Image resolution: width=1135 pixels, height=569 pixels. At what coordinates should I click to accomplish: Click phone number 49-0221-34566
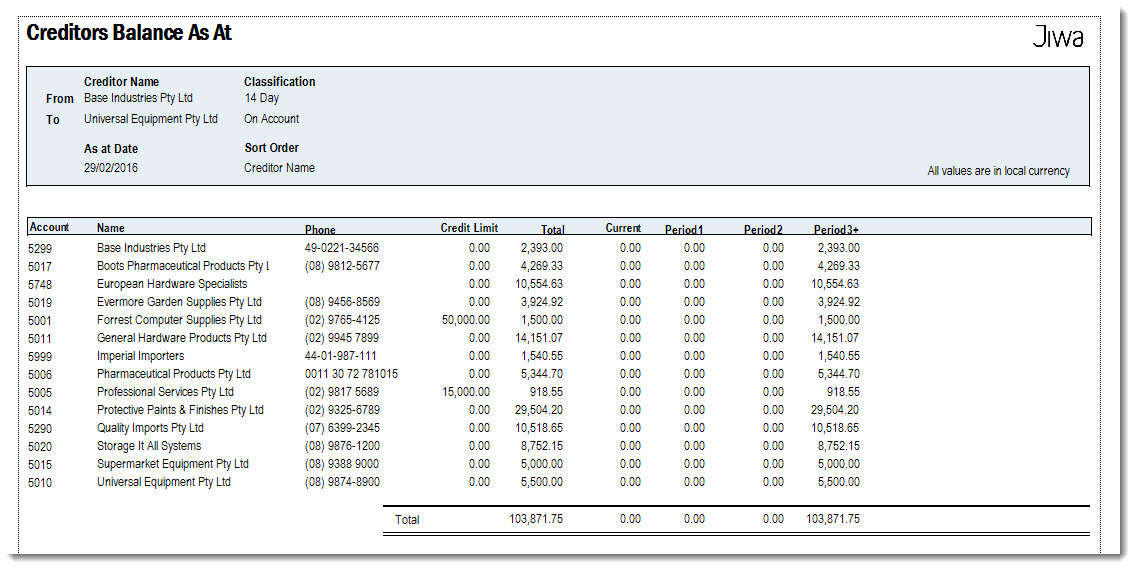coord(342,248)
